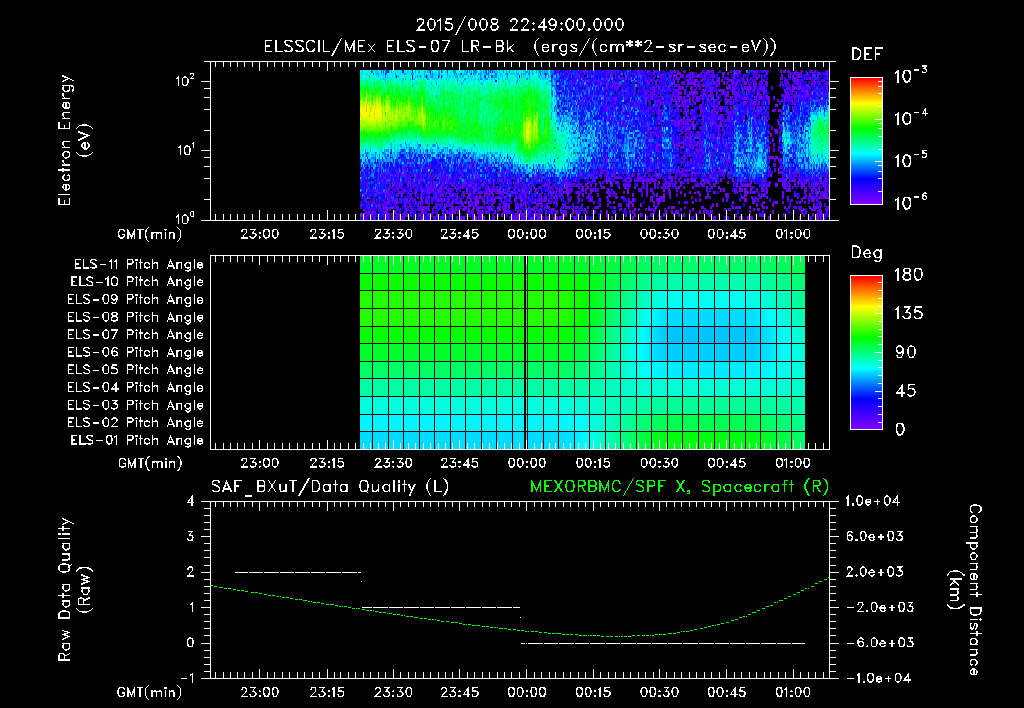Click the 45 value on Deg scale
The width and height of the screenshot is (1024, 708).
point(906,391)
